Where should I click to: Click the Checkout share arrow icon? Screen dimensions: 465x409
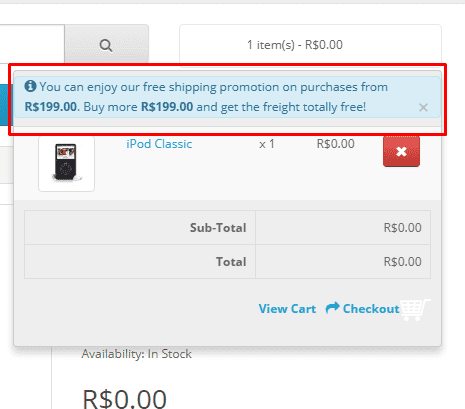coord(332,308)
